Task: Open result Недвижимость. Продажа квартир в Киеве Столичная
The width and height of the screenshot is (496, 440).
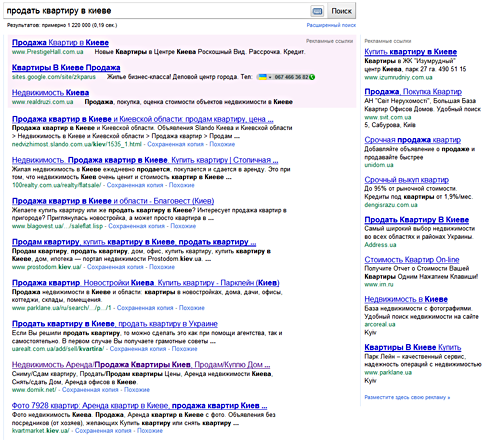Action: [145, 160]
